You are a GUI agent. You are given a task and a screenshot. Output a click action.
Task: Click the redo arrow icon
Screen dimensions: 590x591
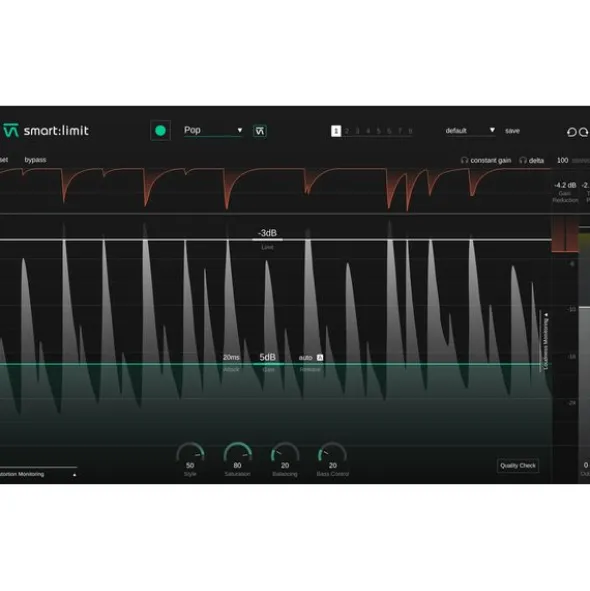pos(584,132)
